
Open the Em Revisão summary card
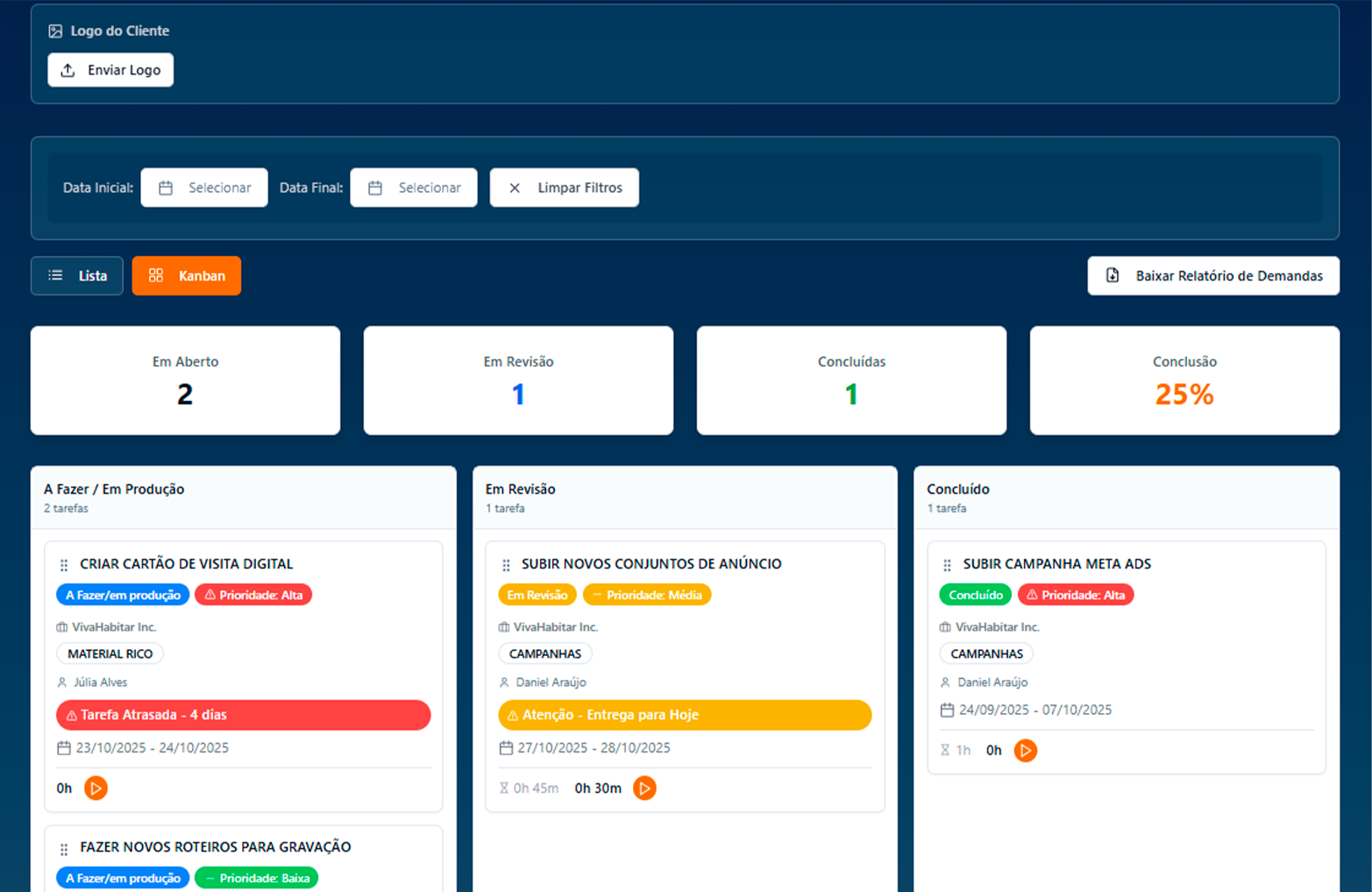(518, 381)
